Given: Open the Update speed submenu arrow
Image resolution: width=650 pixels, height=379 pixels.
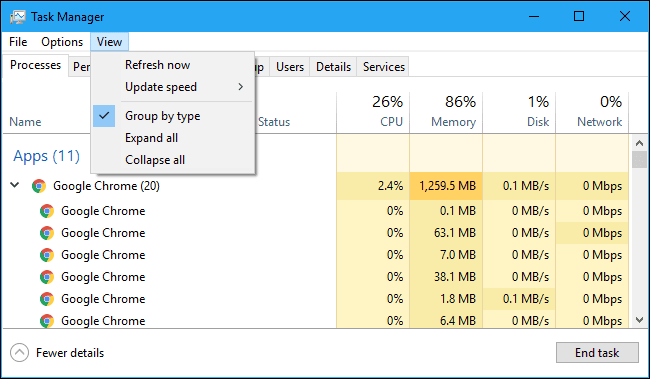Looking at the screenshot, I should (240, 87).
